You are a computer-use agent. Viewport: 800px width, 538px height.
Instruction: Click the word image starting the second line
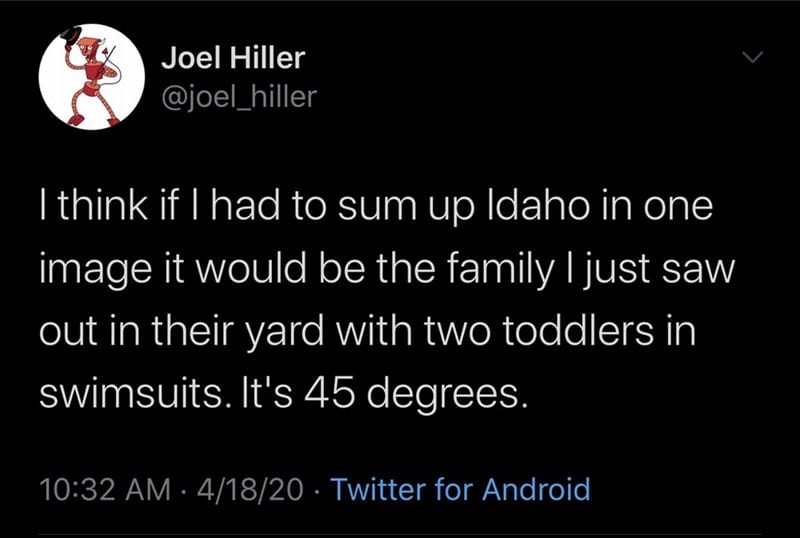coord(95,271)
